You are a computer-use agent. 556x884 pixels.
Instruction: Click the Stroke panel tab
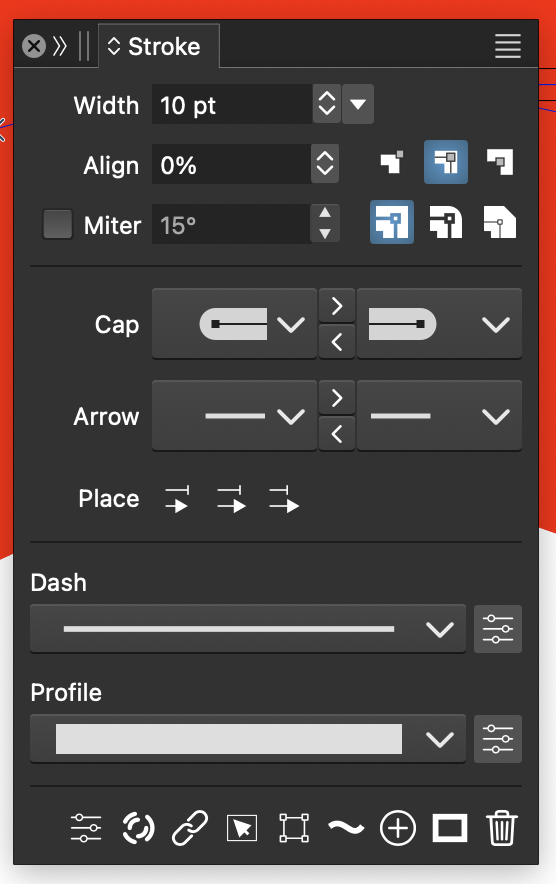coord(159,46)
